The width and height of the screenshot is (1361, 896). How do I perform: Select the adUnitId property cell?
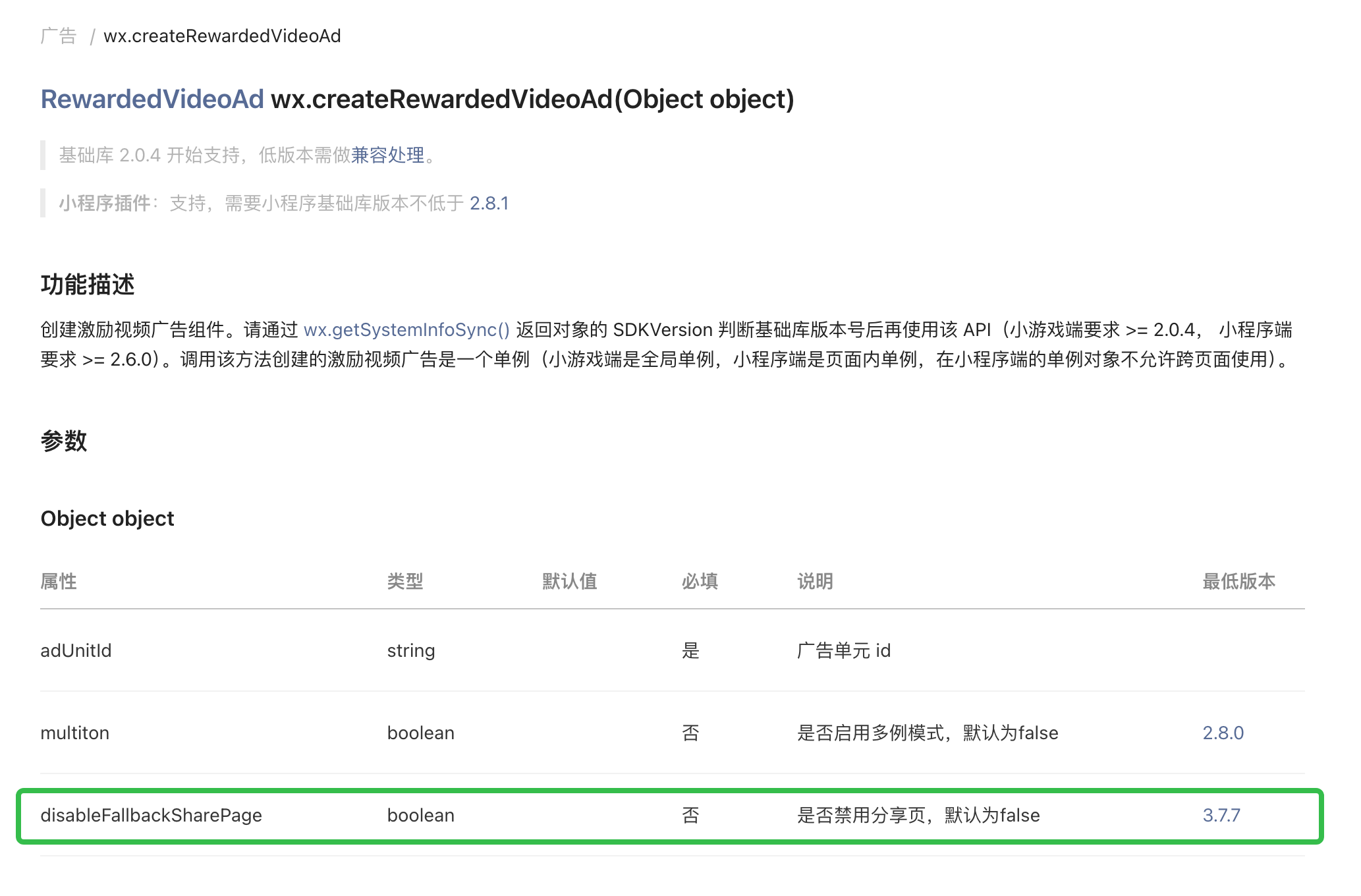(x=76, y=651)
